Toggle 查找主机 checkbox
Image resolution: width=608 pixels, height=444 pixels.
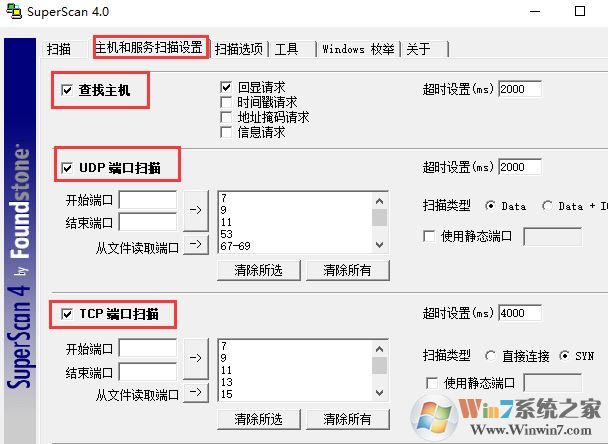(67, 91)
